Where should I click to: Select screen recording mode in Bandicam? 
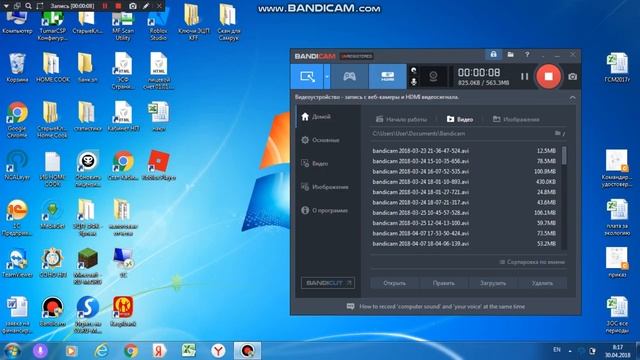pos(307,76)
